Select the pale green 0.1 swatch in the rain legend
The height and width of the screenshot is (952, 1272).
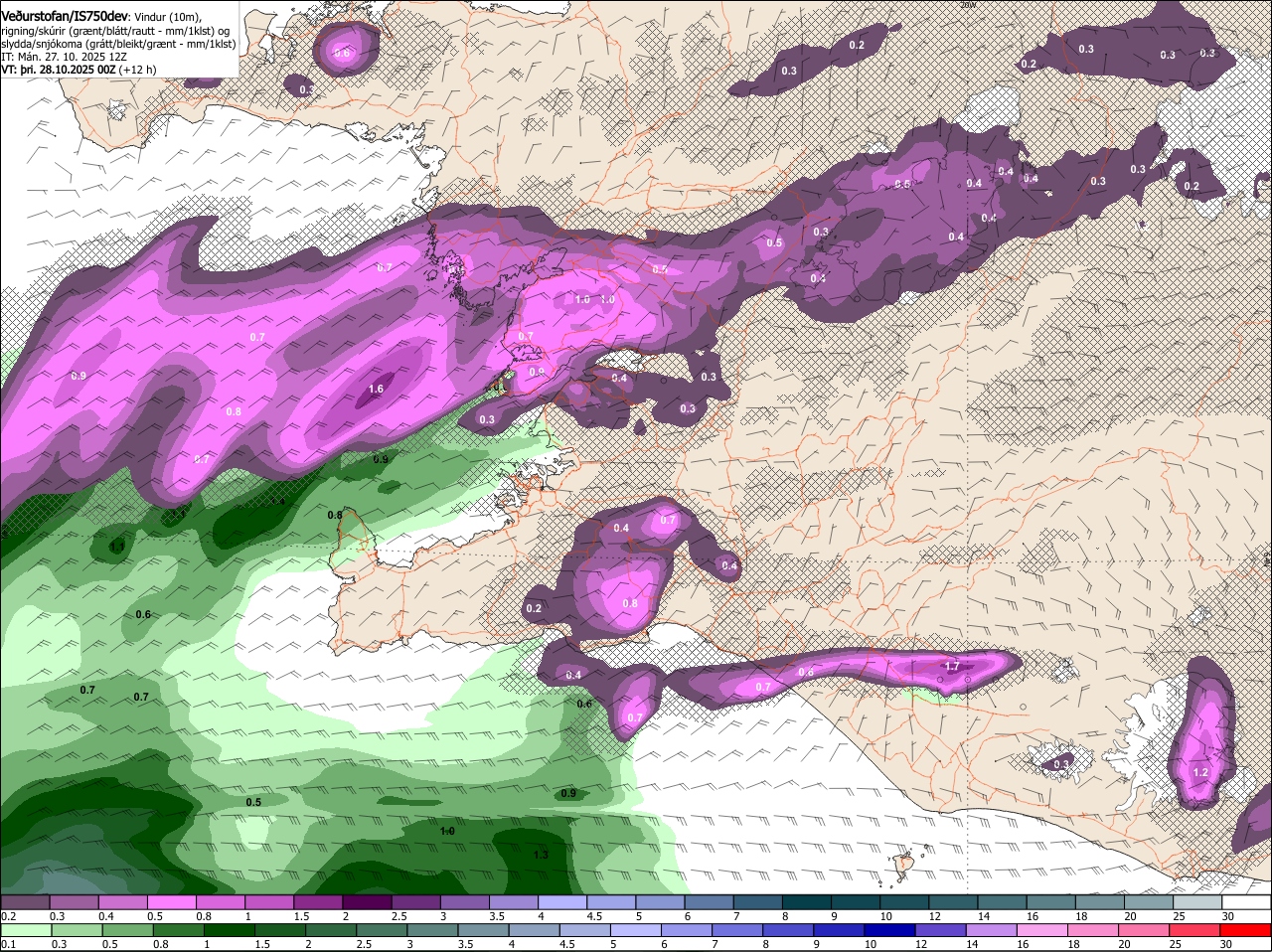coord(25,930)
